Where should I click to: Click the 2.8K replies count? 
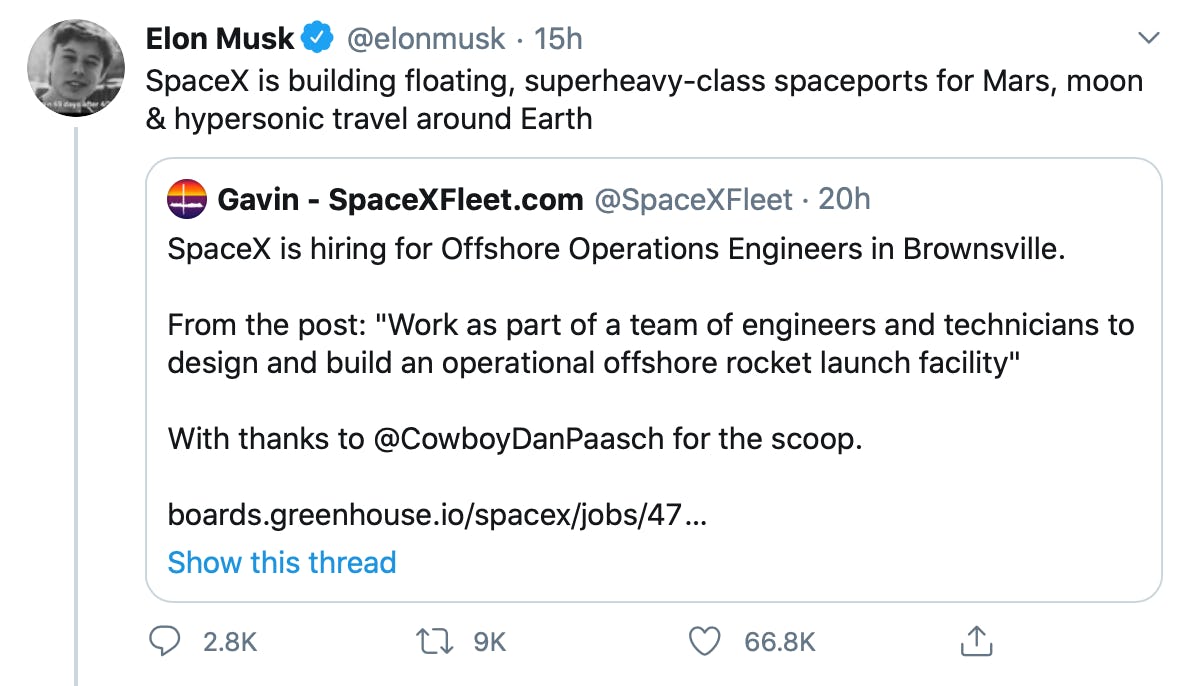(230, 642)
